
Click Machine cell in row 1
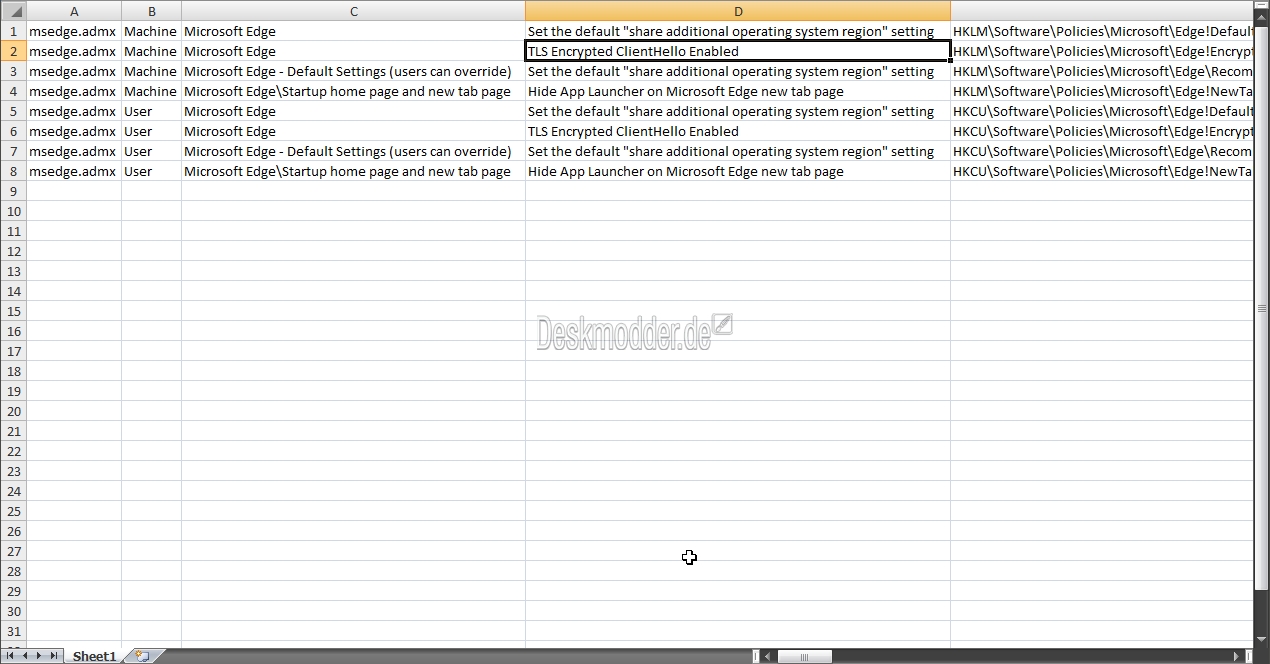coord(151,31)
